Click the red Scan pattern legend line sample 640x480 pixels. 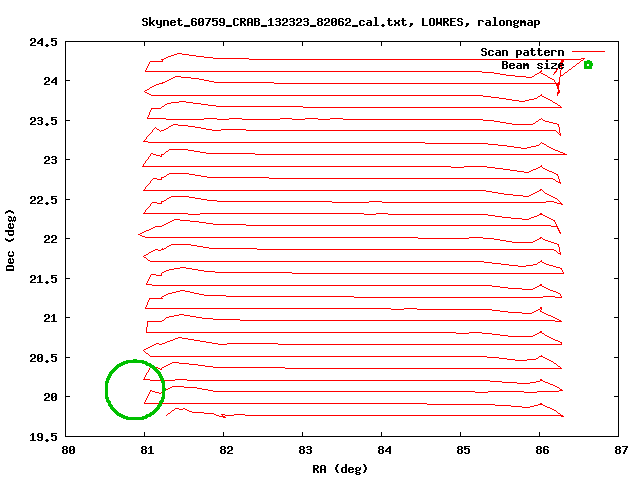(588, 51)
